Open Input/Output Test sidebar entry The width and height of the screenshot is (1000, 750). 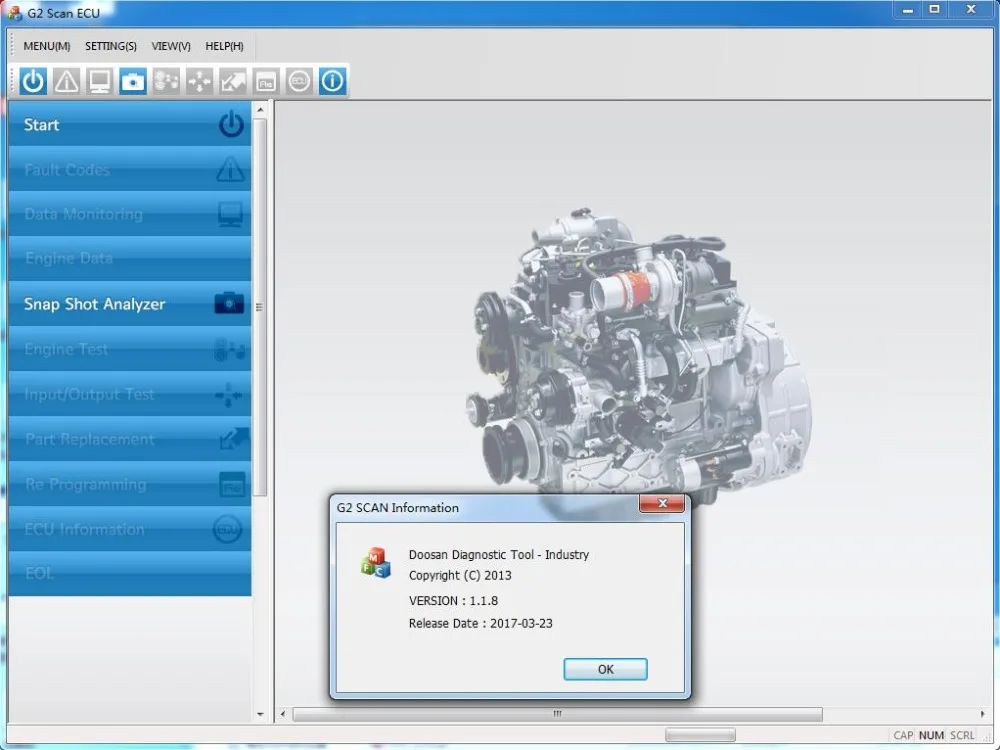point(130,394)
